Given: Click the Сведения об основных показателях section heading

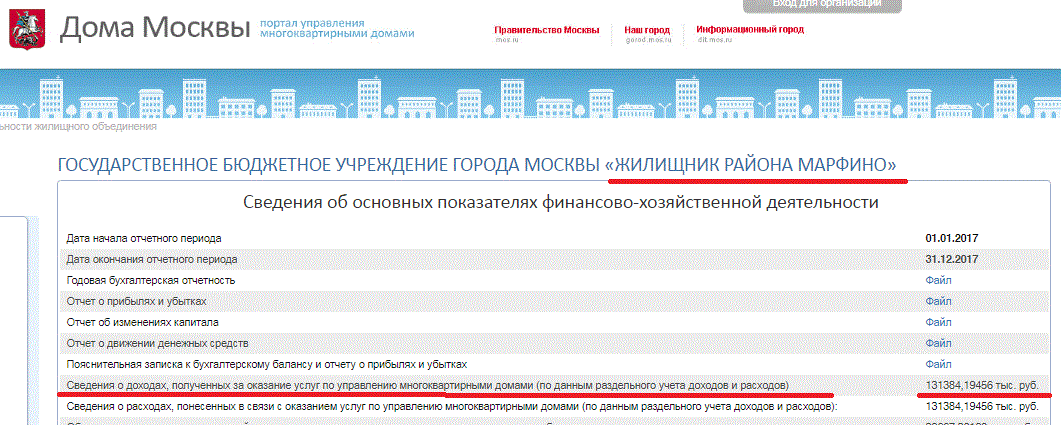Looking at the screenshot, I should [560, 202].
